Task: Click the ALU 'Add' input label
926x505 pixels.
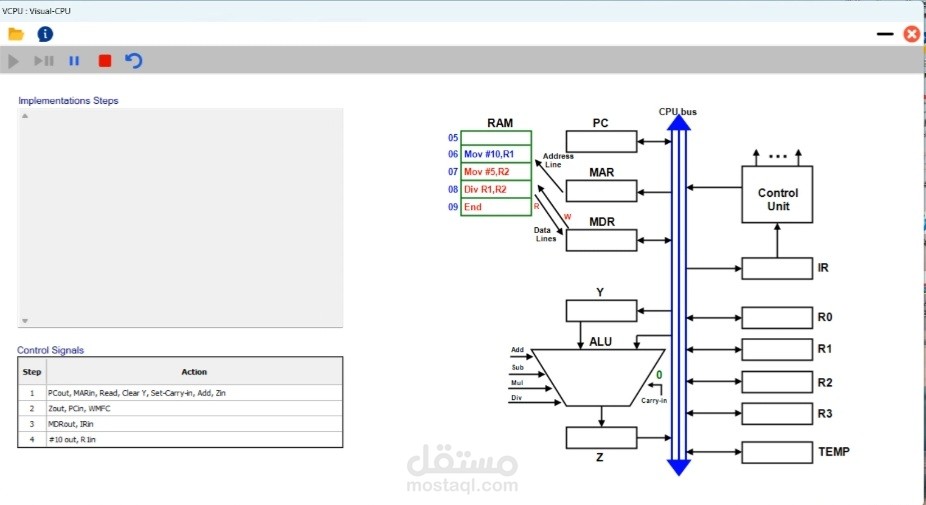Action: [517, 350]
